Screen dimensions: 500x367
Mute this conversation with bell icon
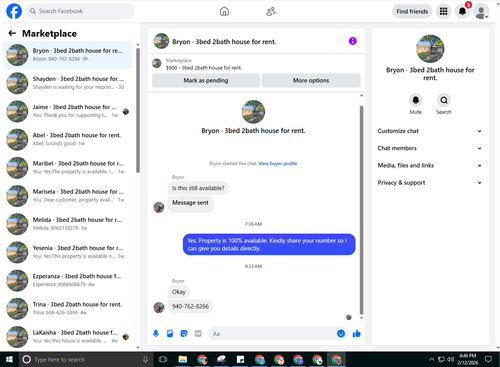pyautogui.click(x=416, y=100)
